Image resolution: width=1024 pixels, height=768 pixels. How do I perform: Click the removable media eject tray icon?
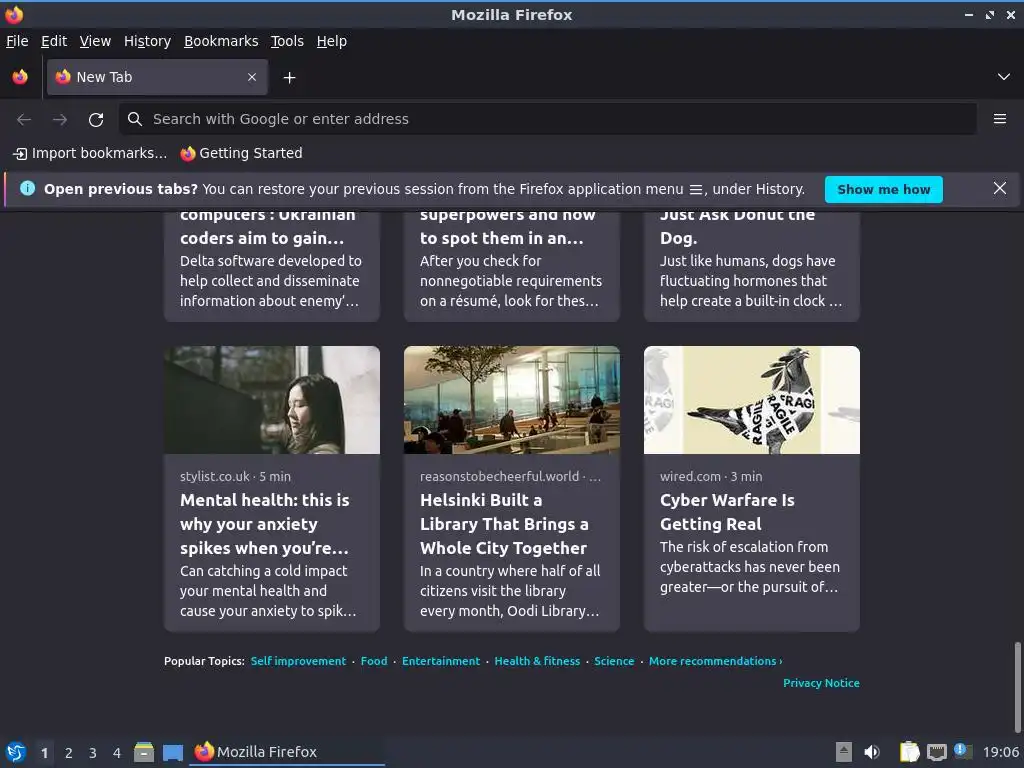pyautogui.click(x=844, y=752)
